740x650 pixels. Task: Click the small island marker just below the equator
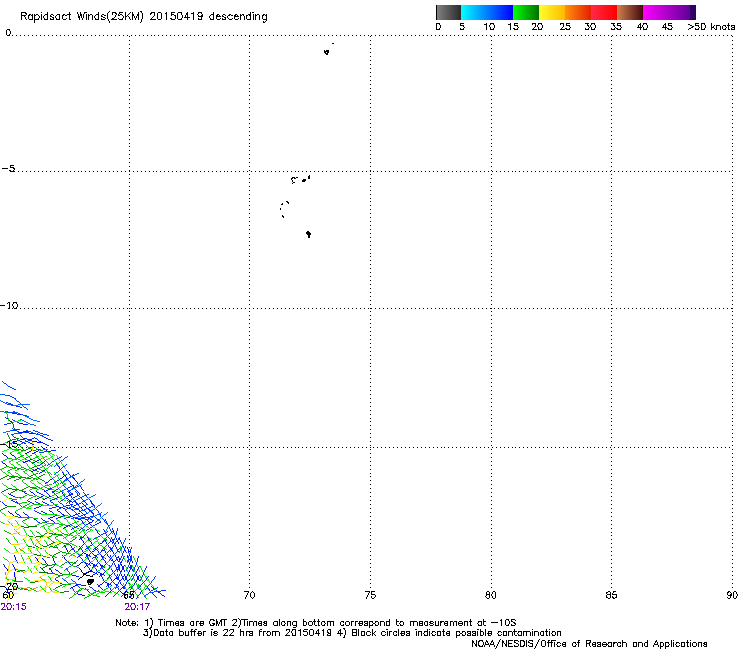[x=327, y=52]
